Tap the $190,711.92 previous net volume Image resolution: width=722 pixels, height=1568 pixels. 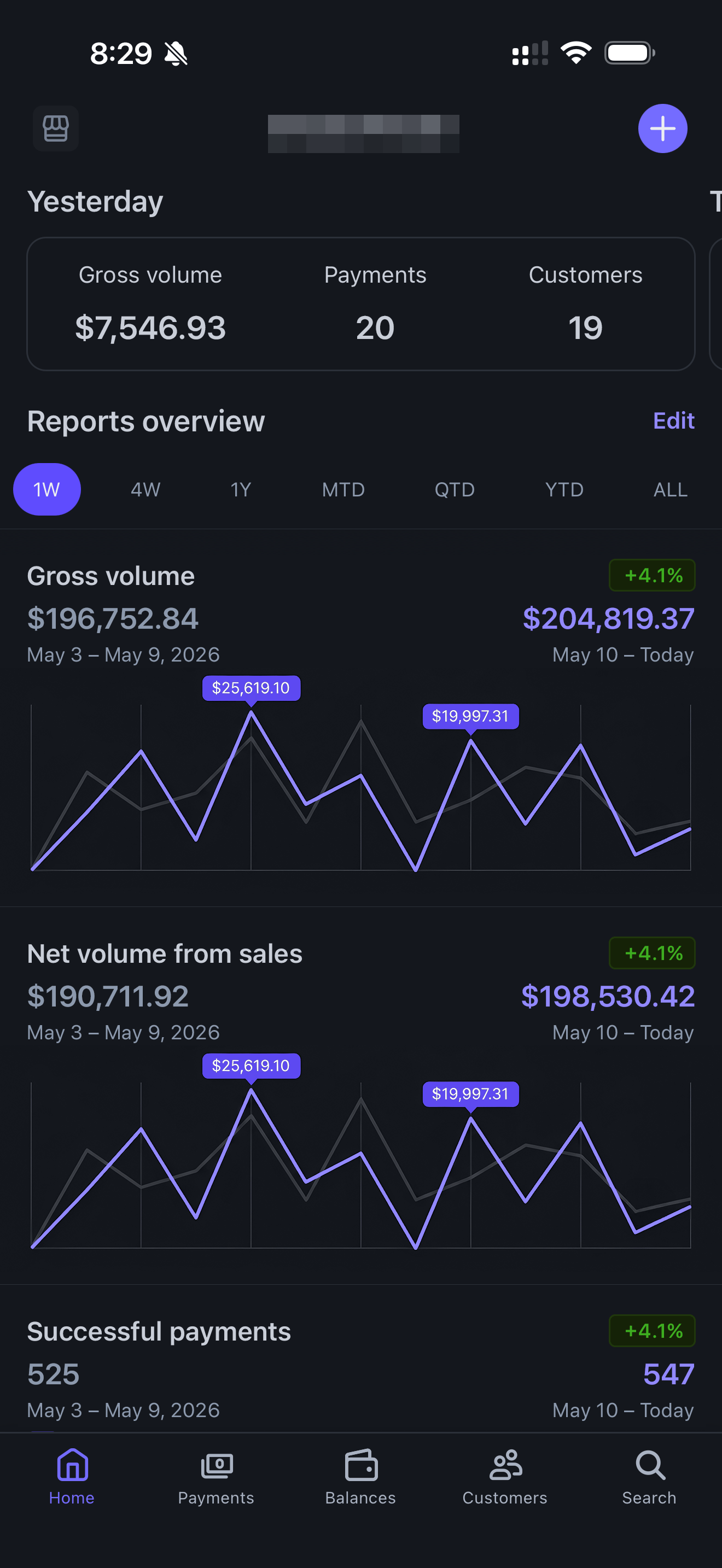point(108,997)
